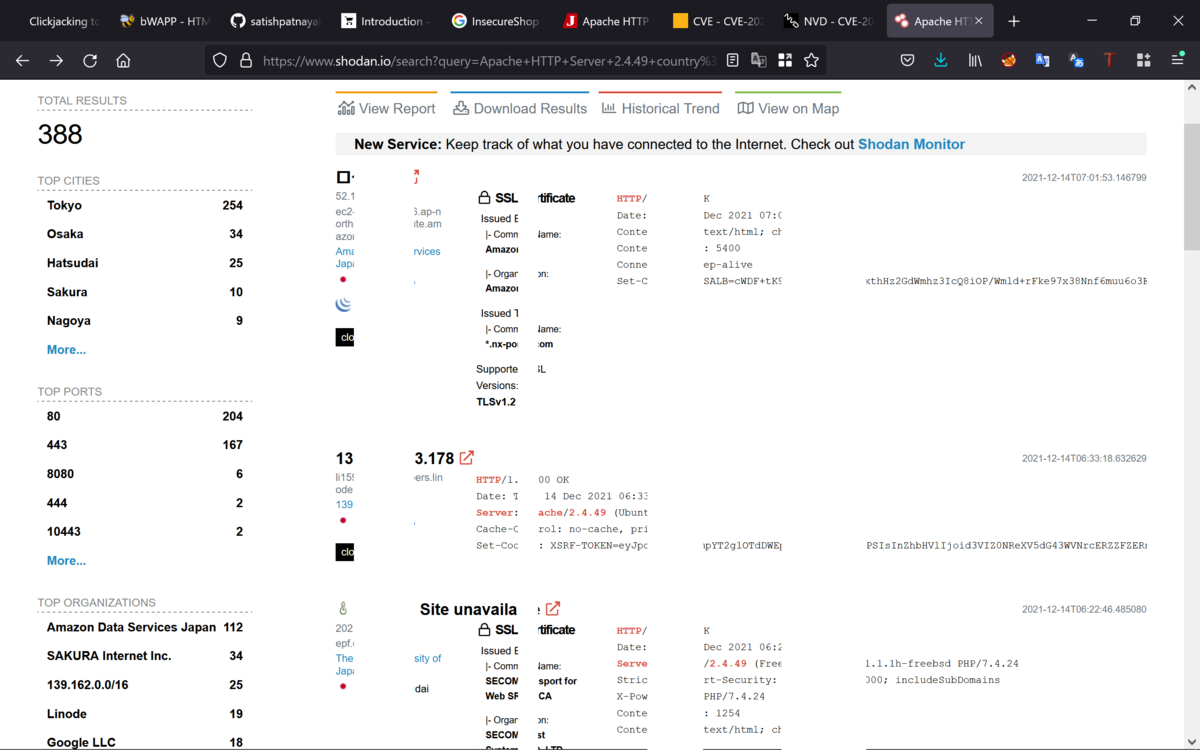Open the QR code grid icon in address bar
The width and height of the screenshot is (1200, 750).
pyautogui.click(x=785, y=61)
